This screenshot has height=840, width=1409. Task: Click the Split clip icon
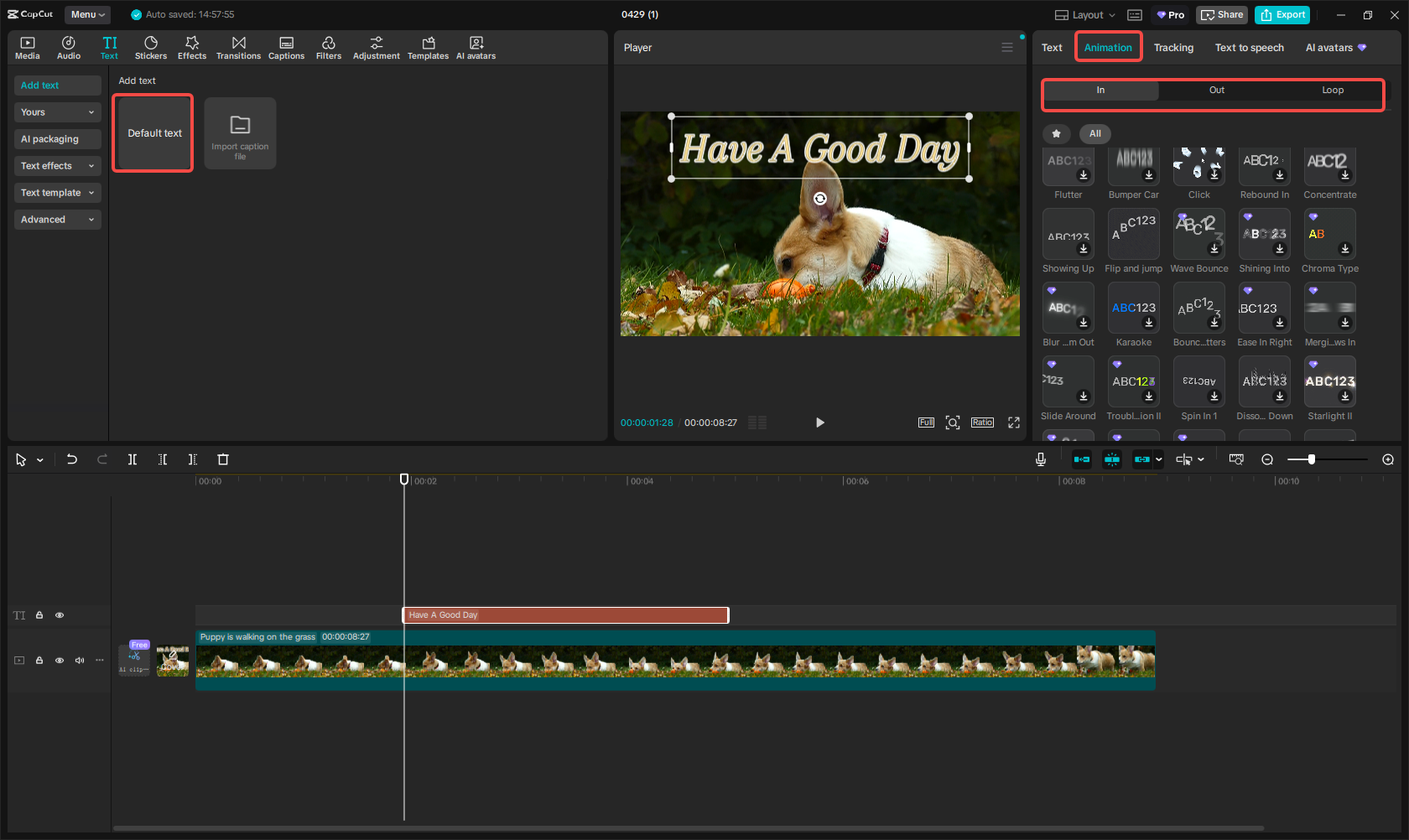pos(133,459)
